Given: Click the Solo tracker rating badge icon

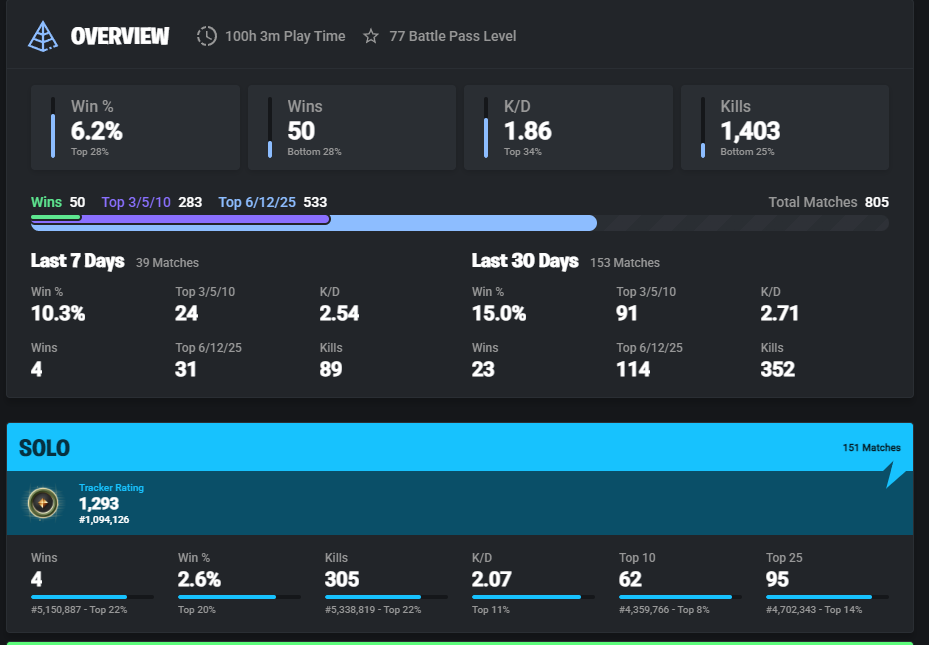Looking at the screenshot, I should [43, 503].
